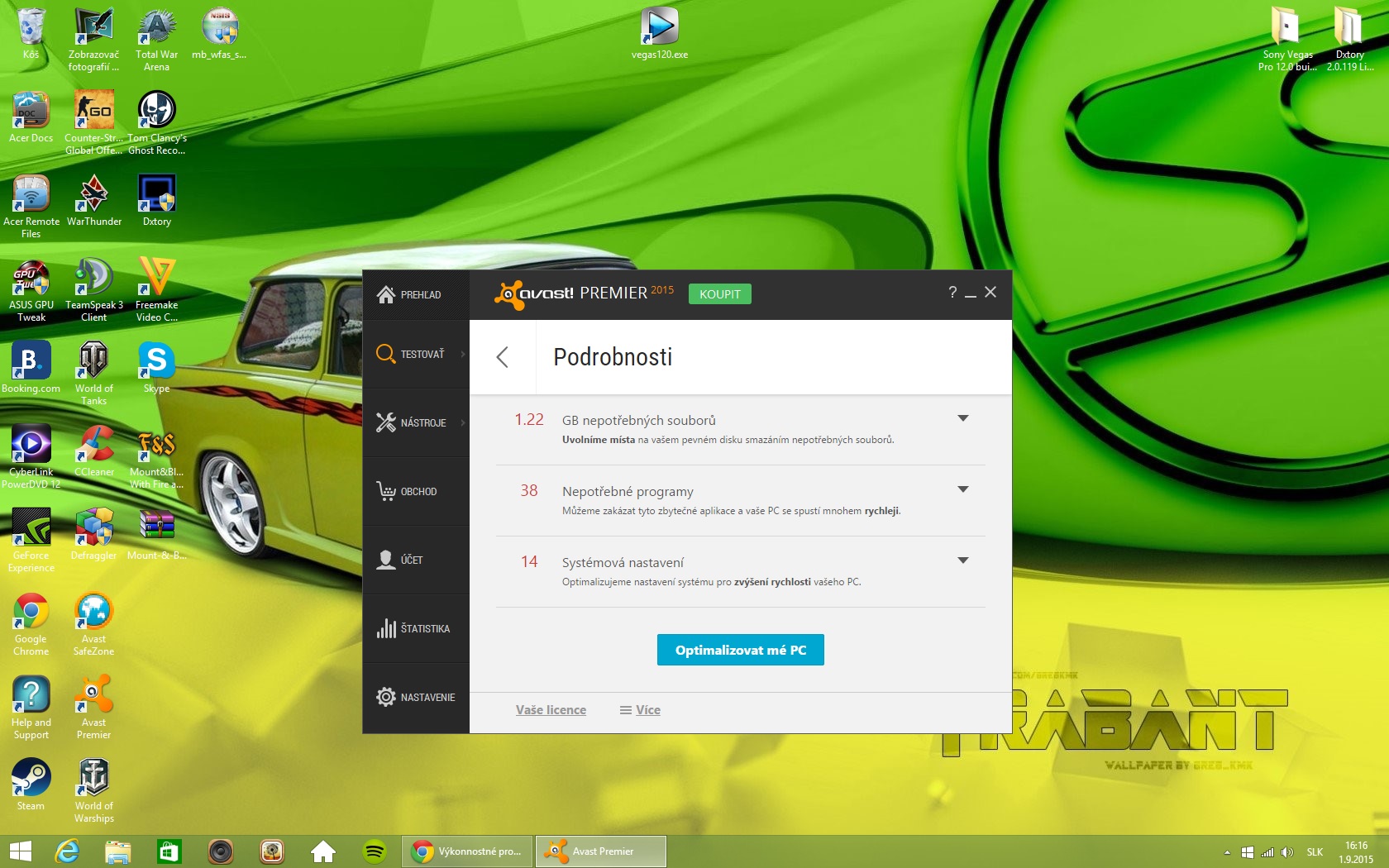Open the Help and Support shortcut
Viewport: 1389px width, 868px height.
(x=31, y=708)
